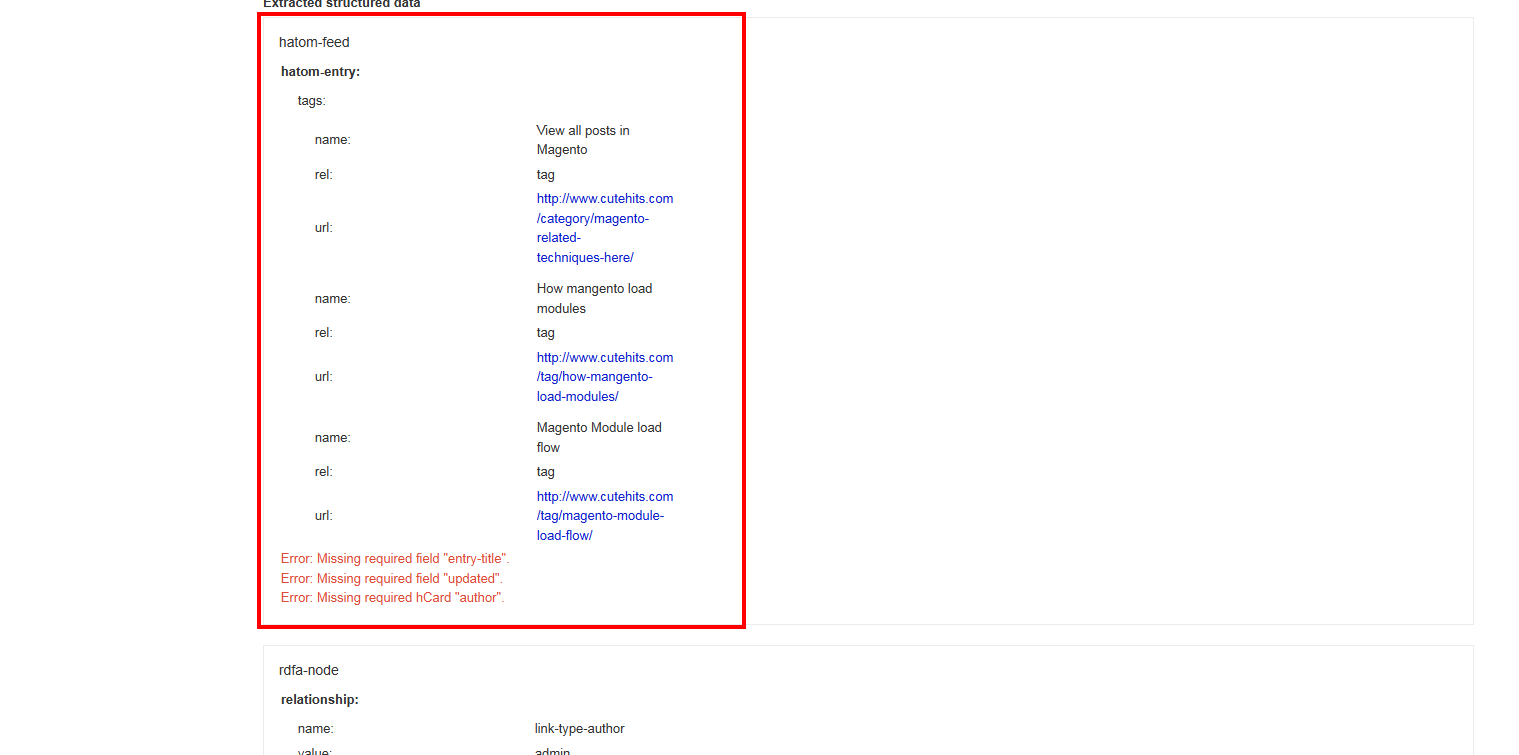Click the 'rdfa-node' heading text
The image size is (1519, 755).
[x=309, y=670]
